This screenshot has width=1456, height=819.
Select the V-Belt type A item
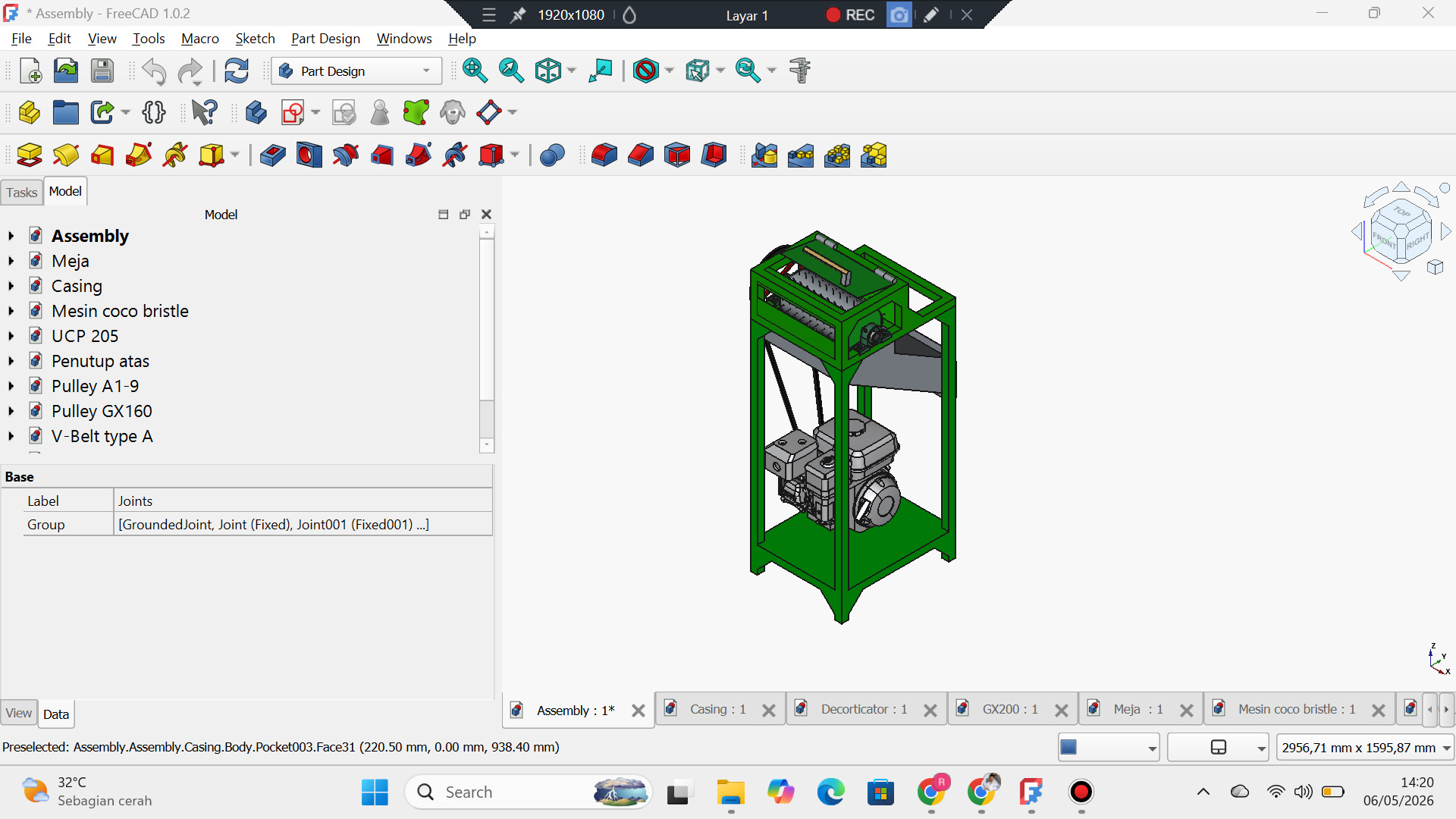[x=102, y=436]
